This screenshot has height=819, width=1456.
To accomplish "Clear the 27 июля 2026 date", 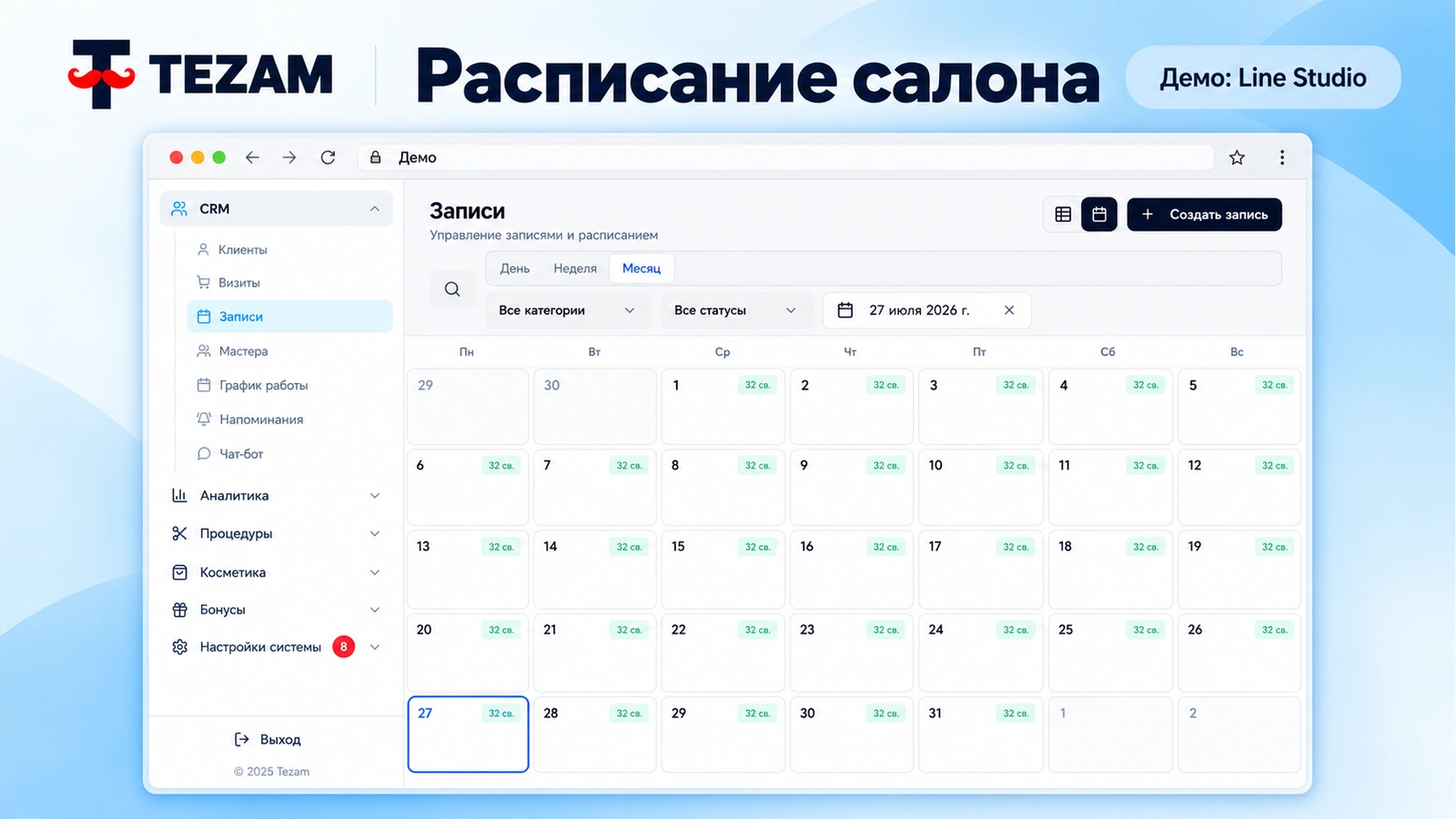I will pyautogui.click(x=1009, y=310).
